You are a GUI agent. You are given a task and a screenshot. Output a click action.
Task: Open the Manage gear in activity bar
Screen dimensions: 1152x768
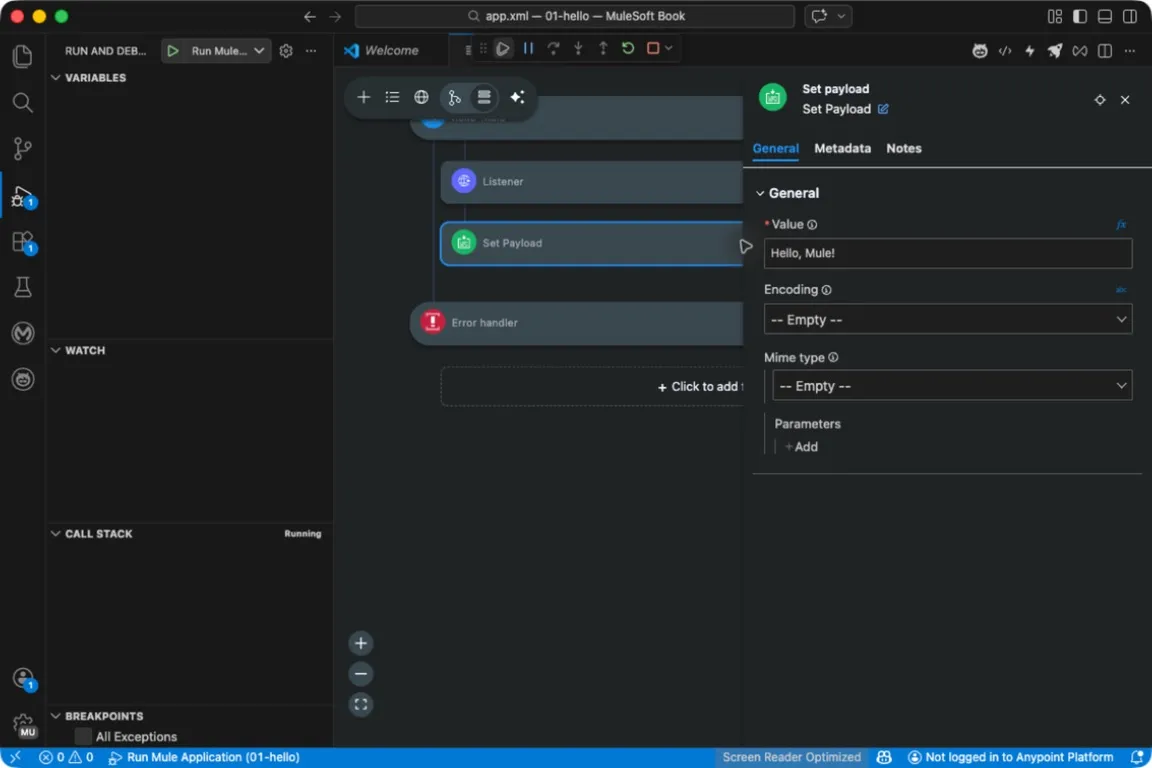(x=23, y=725)
